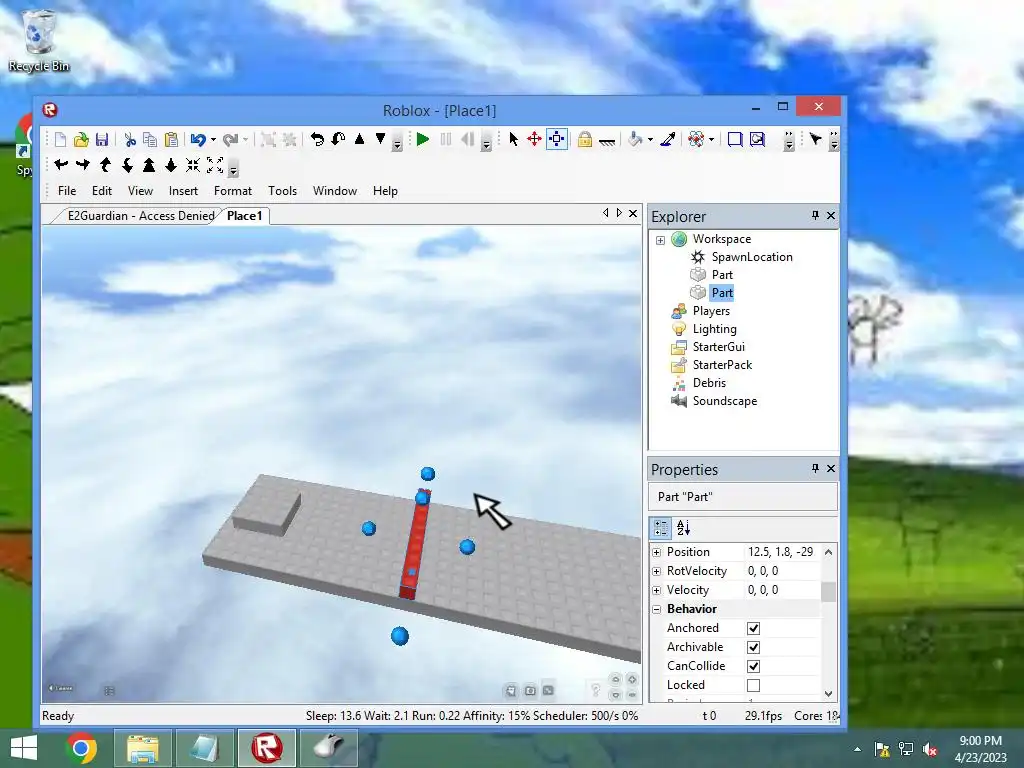Click the Reset simulation button
Viewport: 1024px width, 768px height.
467,139
